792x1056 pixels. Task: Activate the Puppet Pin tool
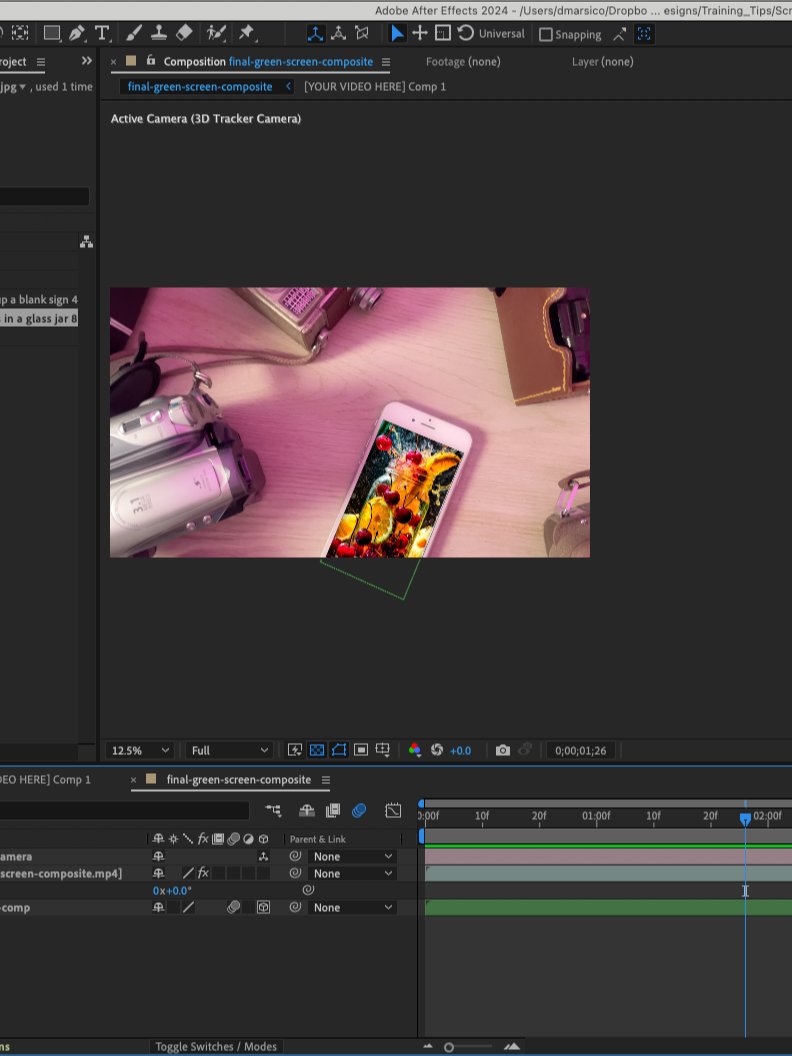point(246,32)
